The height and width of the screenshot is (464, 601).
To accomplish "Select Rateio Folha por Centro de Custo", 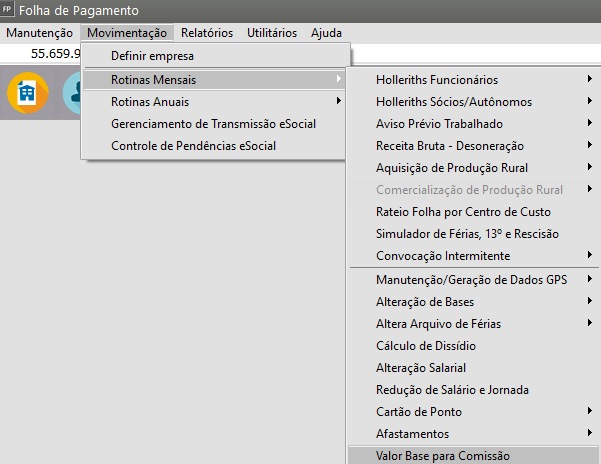I will (463, 211).
